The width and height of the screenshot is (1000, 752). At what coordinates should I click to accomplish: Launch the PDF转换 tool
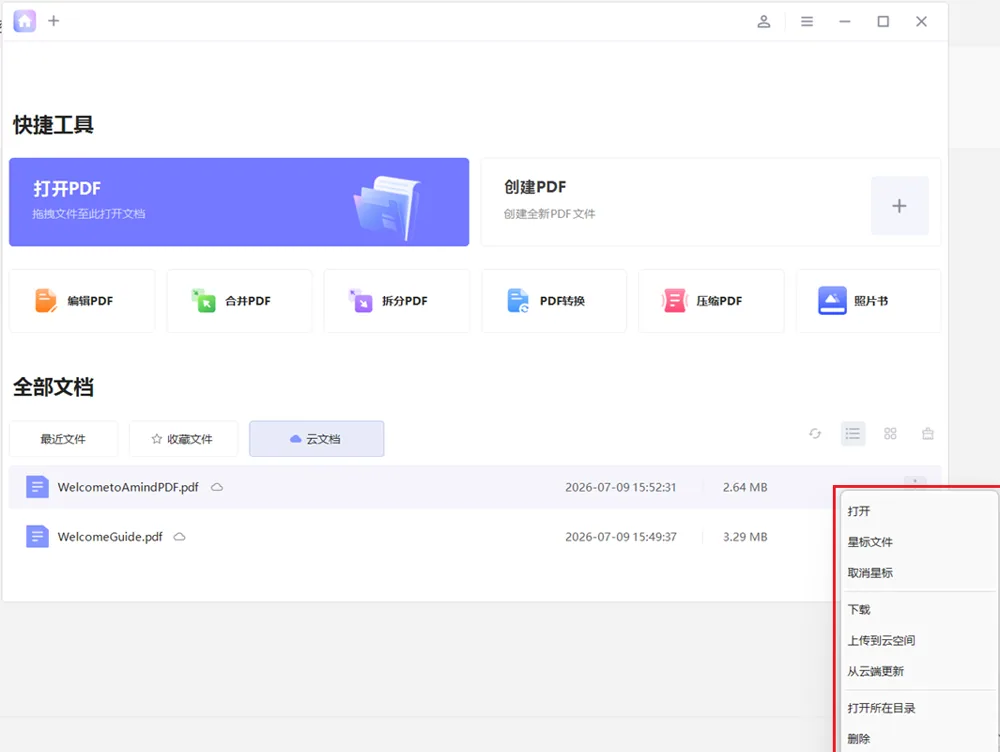(x=554, y=301)
